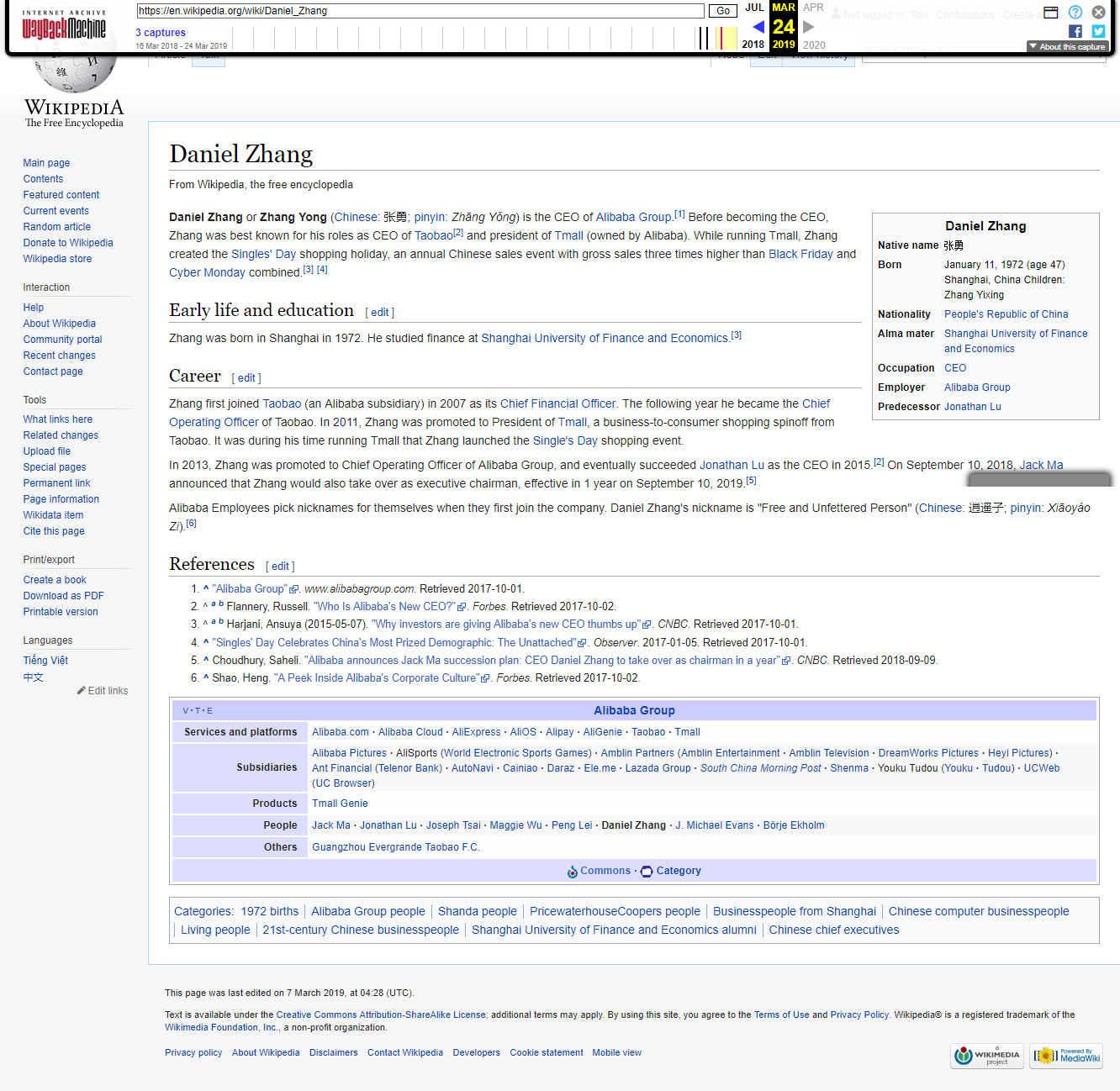
Task: Close the Wayback toolbar with X icon
Action: [1098, 12]
